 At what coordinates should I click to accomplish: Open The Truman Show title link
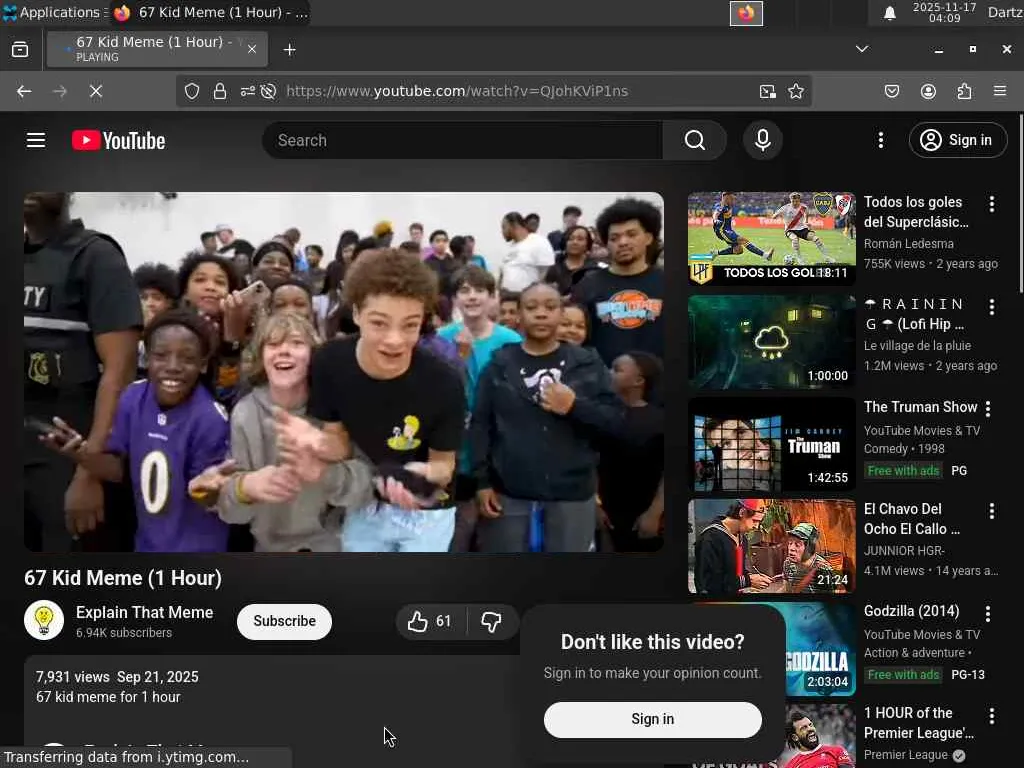tap(920, 408)
